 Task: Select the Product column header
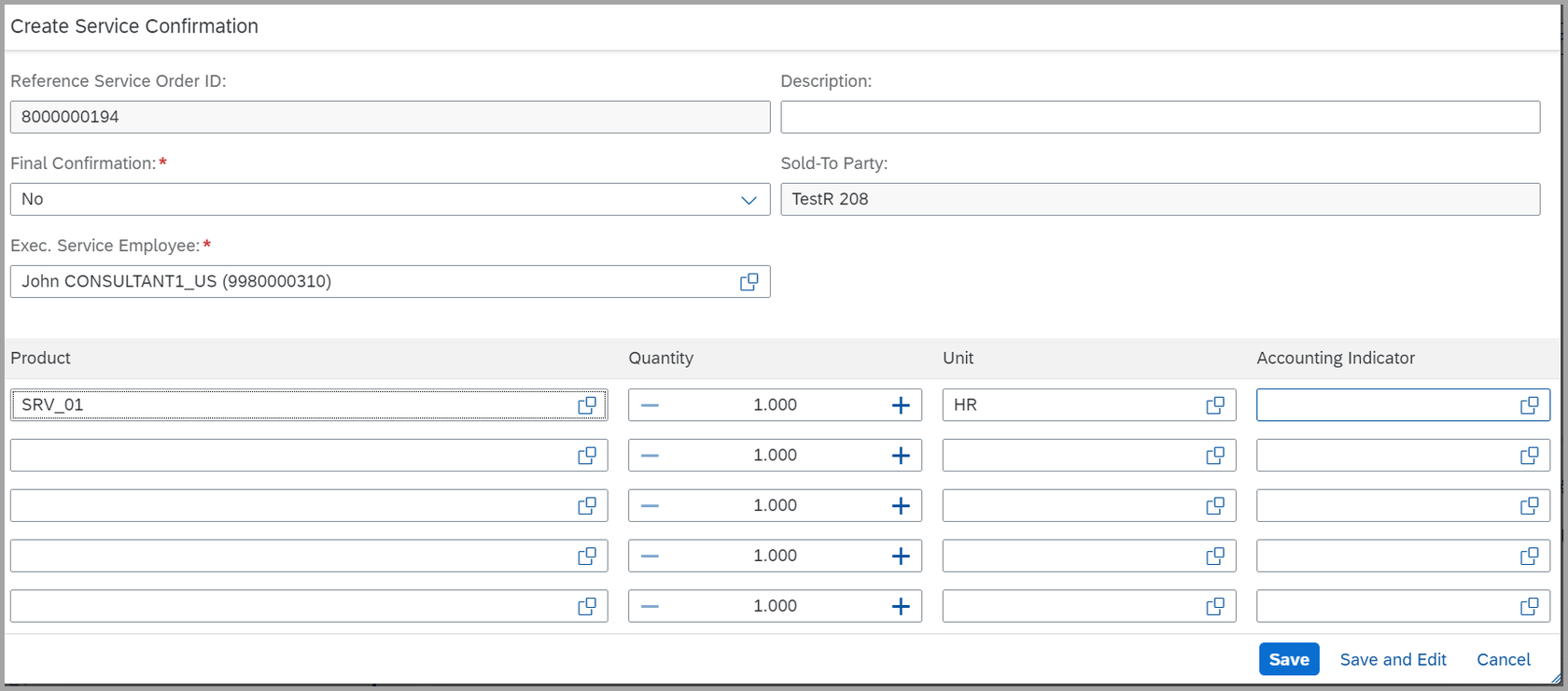pos(40,359)
